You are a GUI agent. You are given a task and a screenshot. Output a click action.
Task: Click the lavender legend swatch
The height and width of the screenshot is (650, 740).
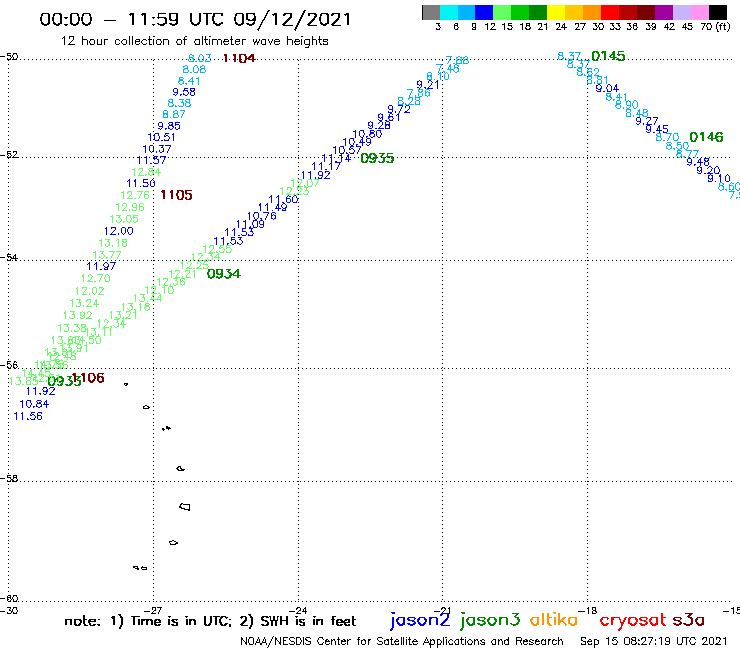(x=681, y=12)
